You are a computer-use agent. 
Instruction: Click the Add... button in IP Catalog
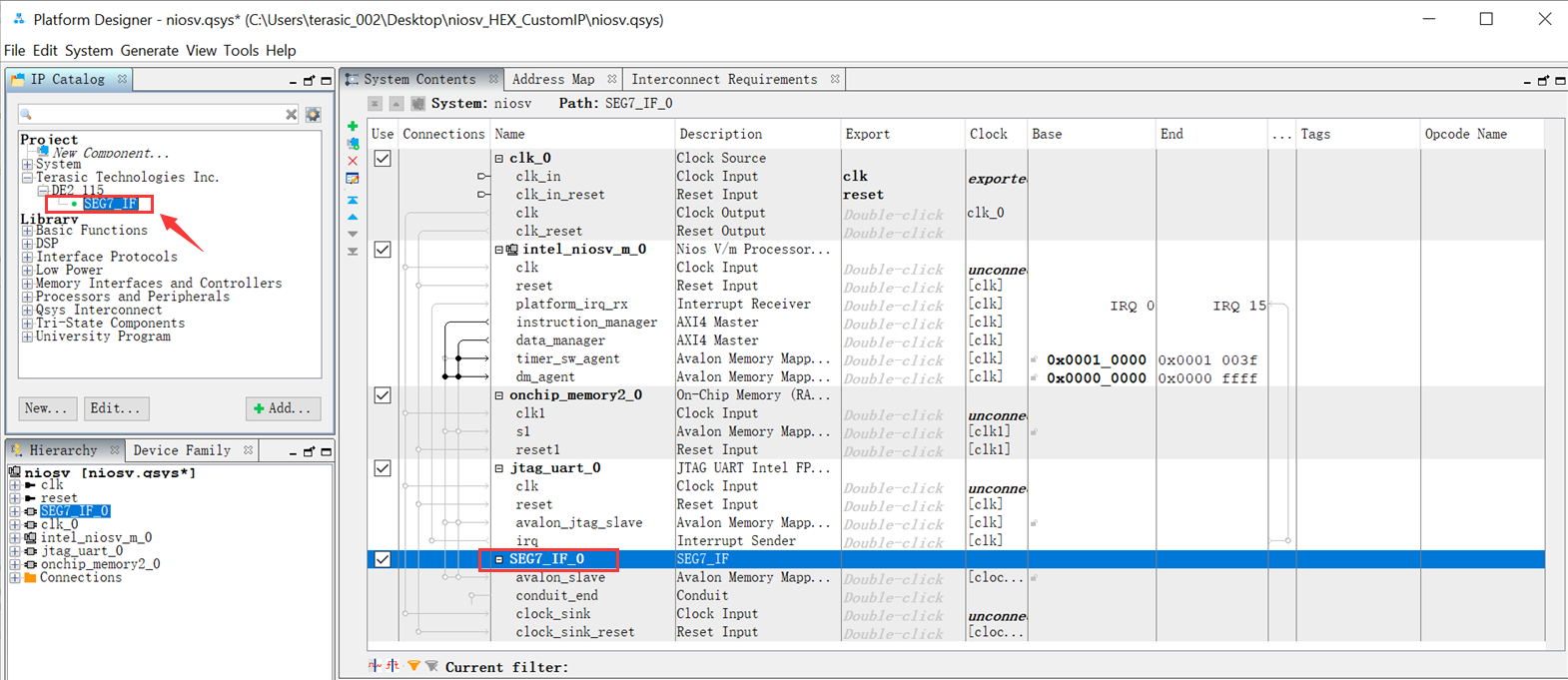[x=284, y=408]
